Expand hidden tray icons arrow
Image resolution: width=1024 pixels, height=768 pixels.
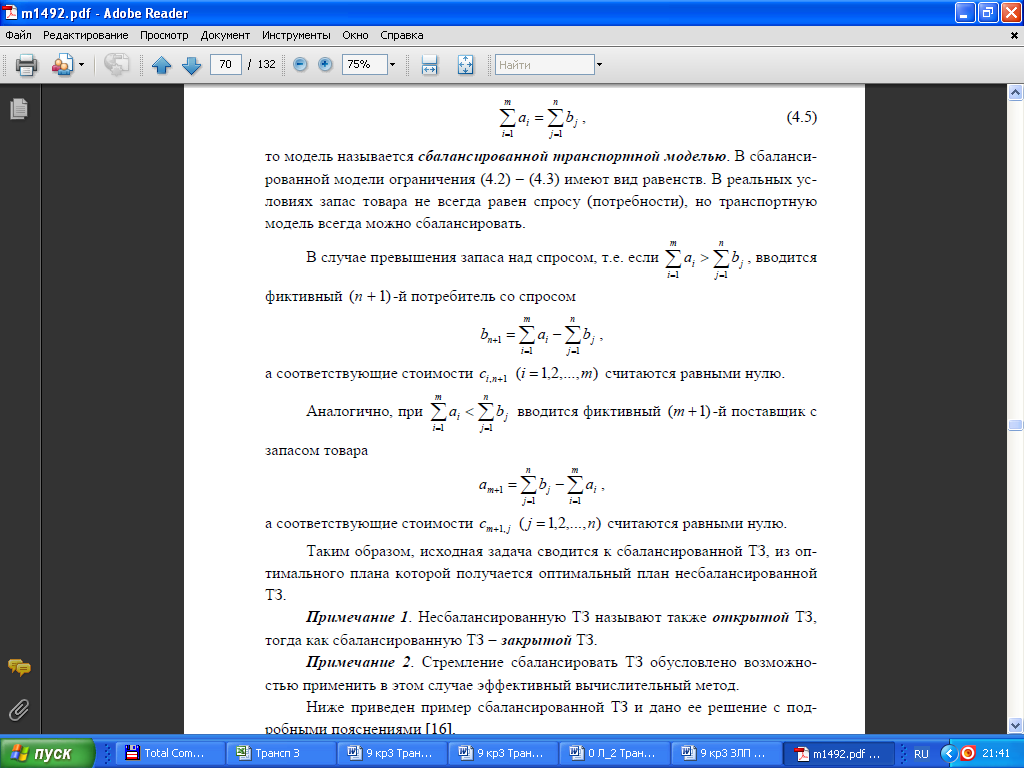[x=949, y=753]
